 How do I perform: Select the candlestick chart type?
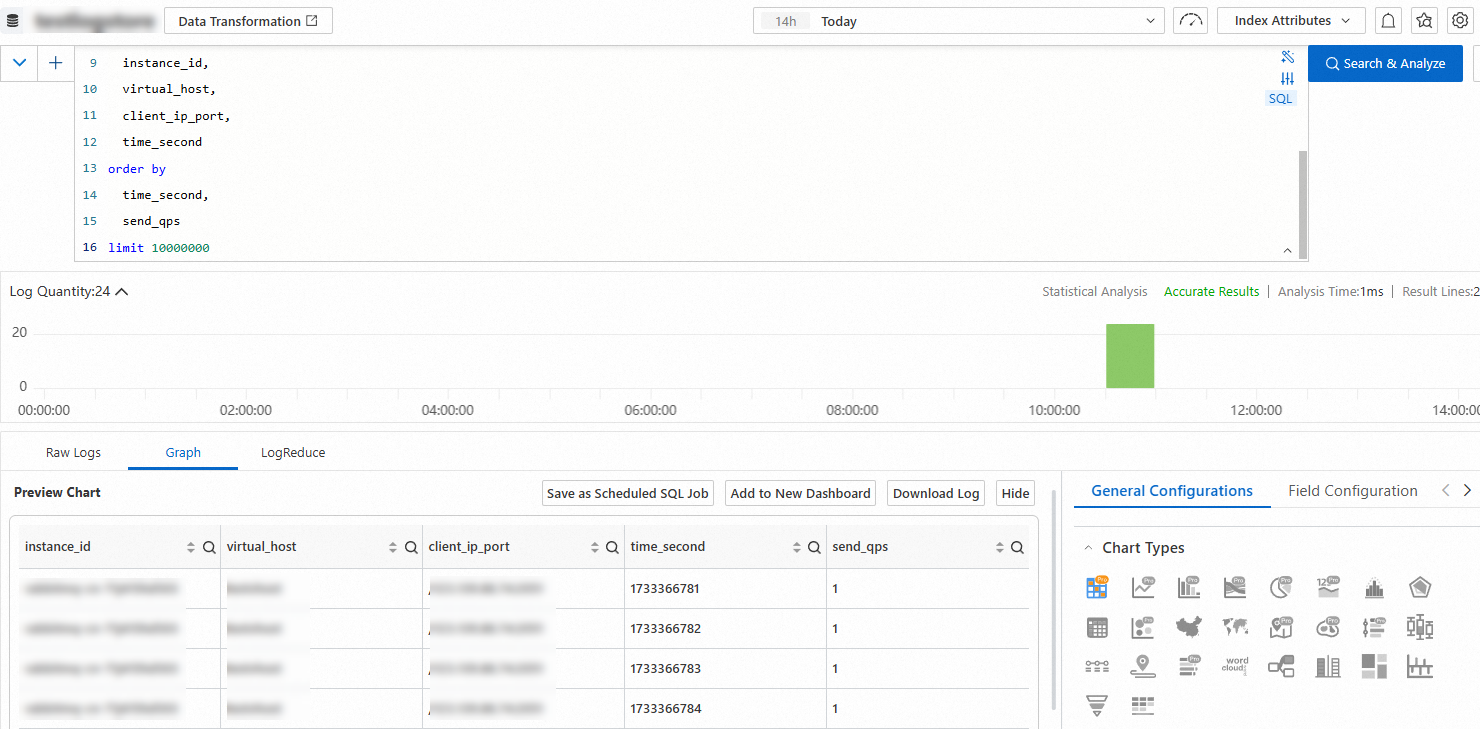(x=1420, y=627)
